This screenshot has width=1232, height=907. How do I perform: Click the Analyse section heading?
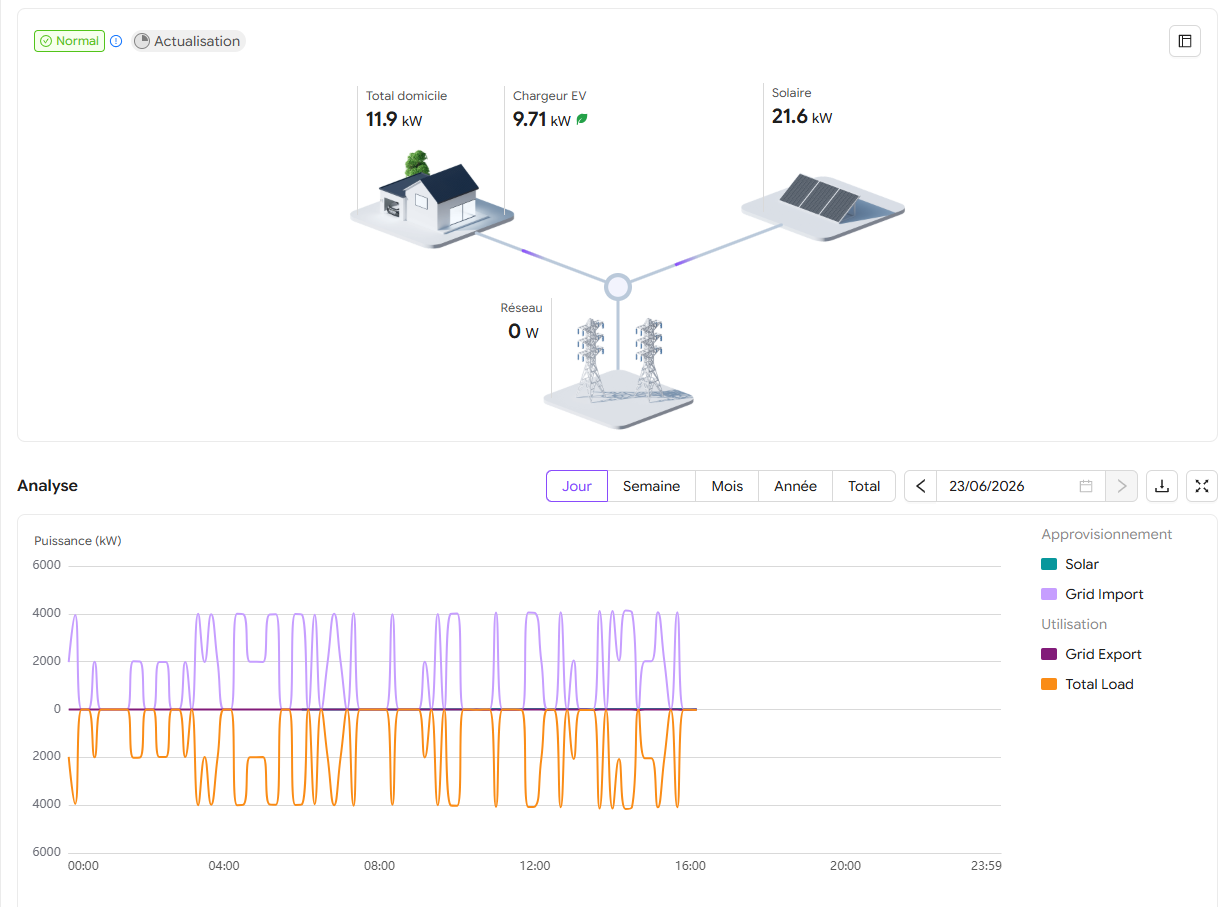click(47, 486)
